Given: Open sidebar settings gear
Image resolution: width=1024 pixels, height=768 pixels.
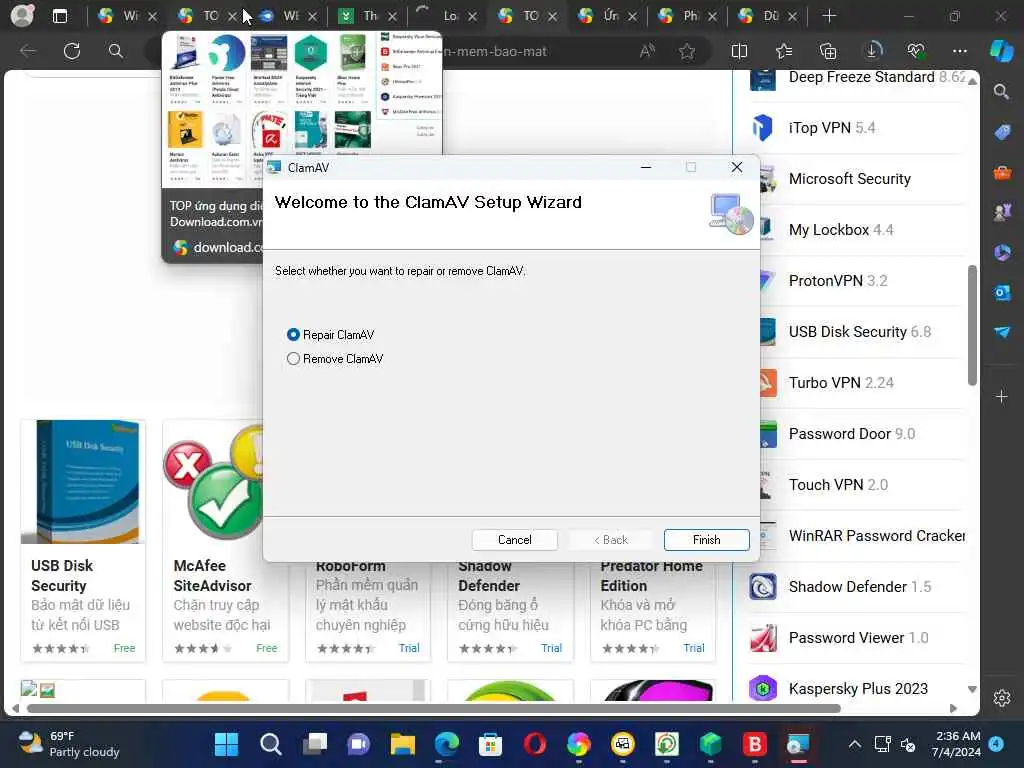Looking at the screenshot, I should click(x=1002, y=697).
